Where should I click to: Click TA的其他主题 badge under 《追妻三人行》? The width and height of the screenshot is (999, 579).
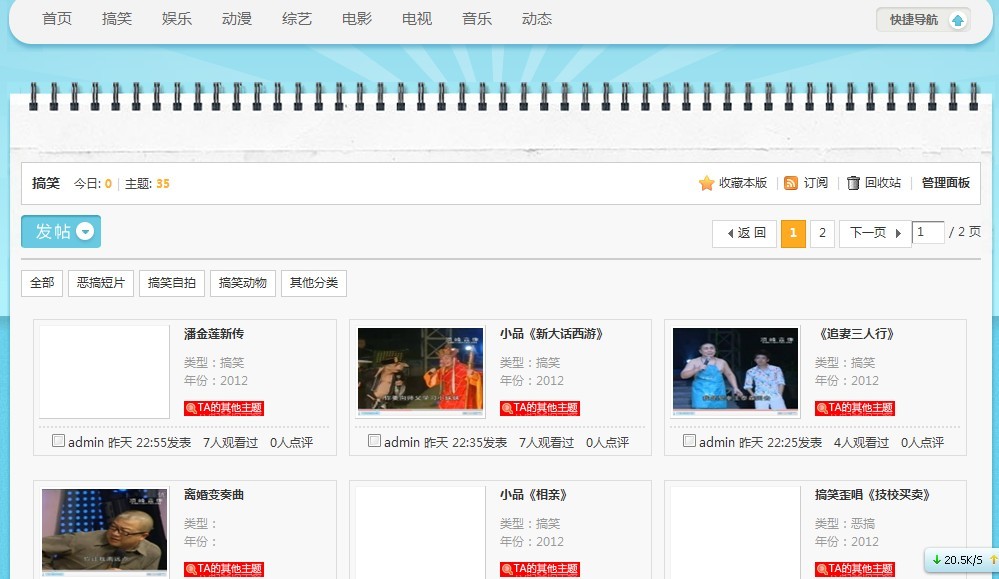coord(854,408)
